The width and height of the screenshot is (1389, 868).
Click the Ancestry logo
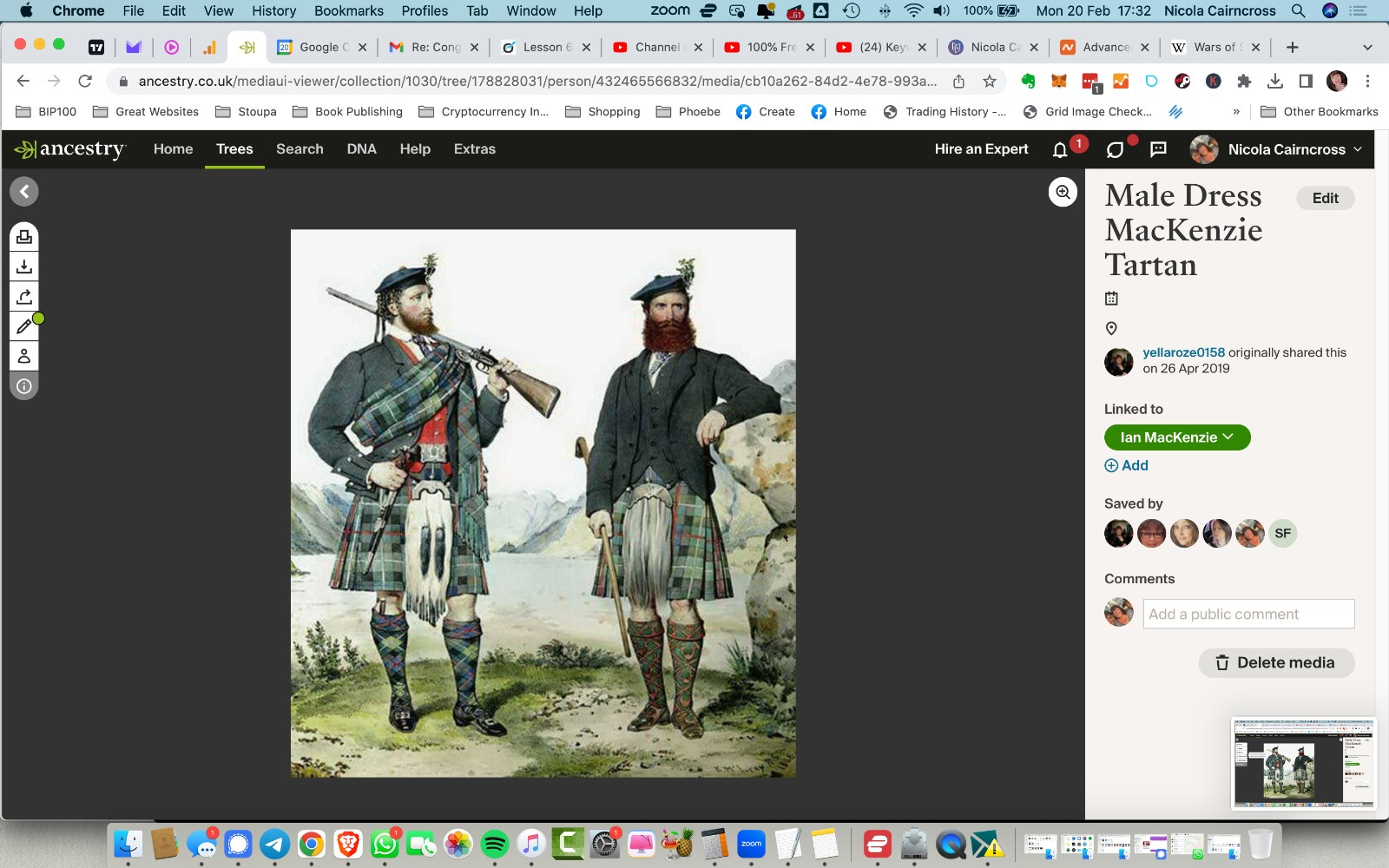[70, 149]
